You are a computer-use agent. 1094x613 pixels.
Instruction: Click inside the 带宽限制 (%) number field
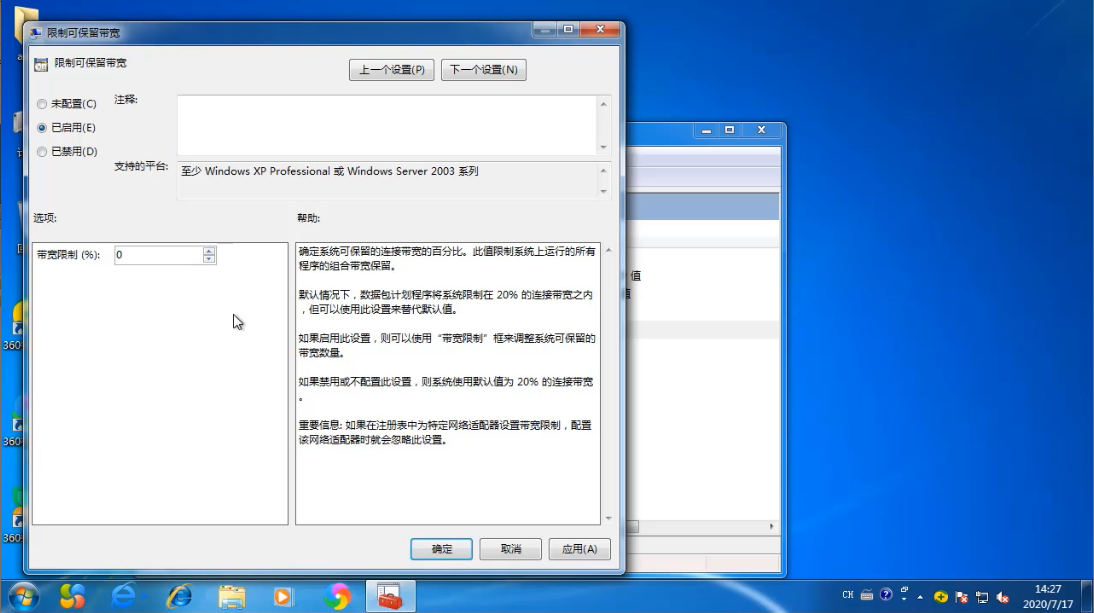tap(158, 255)
